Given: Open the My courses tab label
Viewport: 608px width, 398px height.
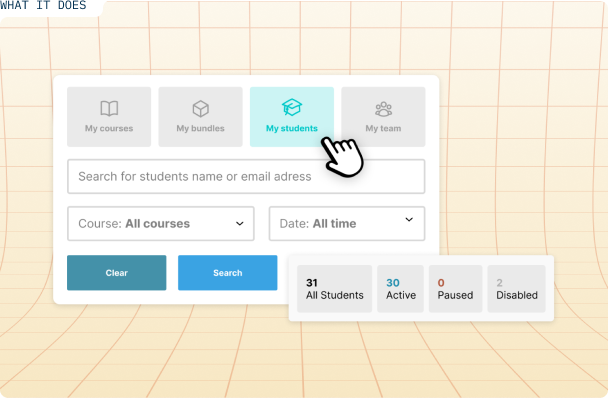Looking at the screenshot, I should tap(109, 128).
